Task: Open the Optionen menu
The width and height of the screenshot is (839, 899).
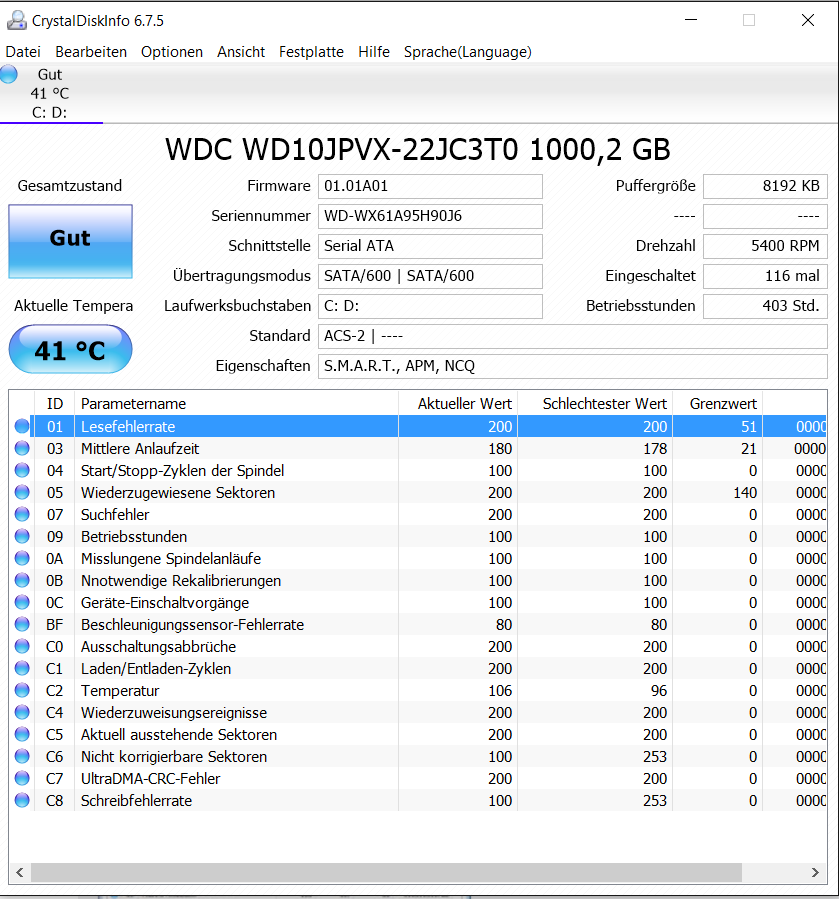Action: 172,52
